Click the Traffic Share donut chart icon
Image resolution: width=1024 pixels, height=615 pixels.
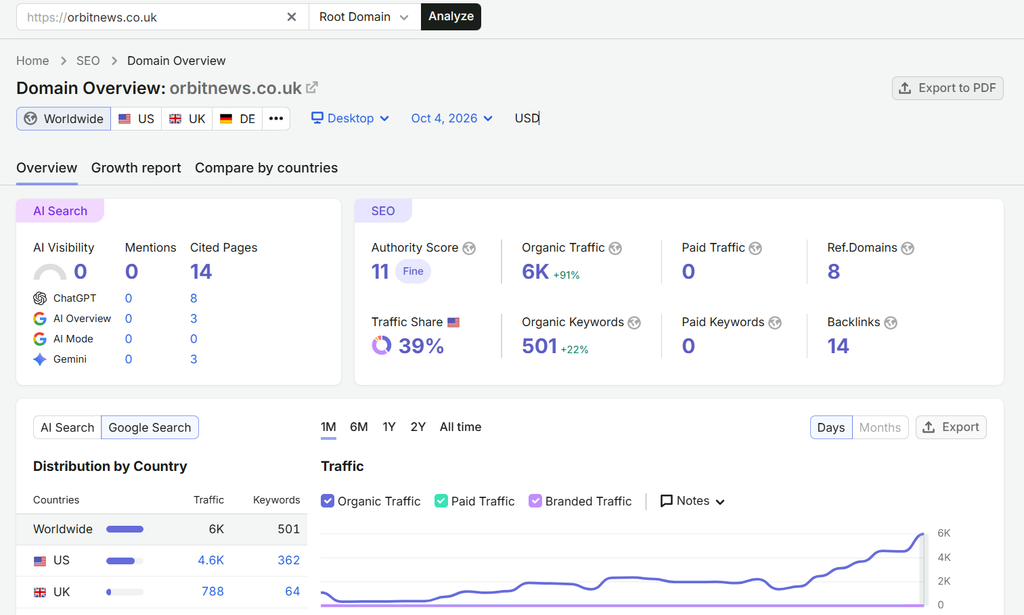[x=381, y=345]
